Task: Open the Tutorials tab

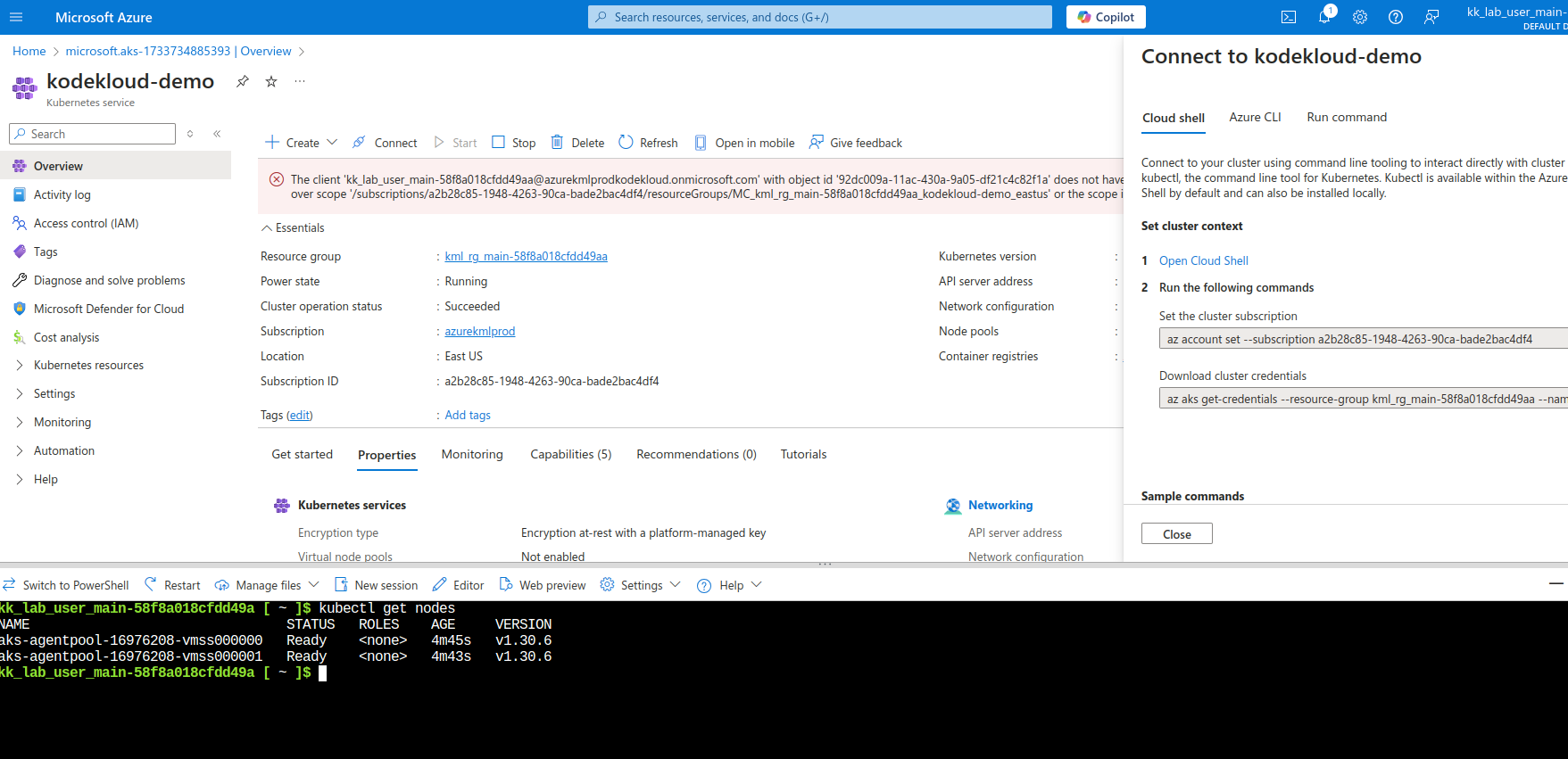Action: pyautogui.click(x=803, y=454)
